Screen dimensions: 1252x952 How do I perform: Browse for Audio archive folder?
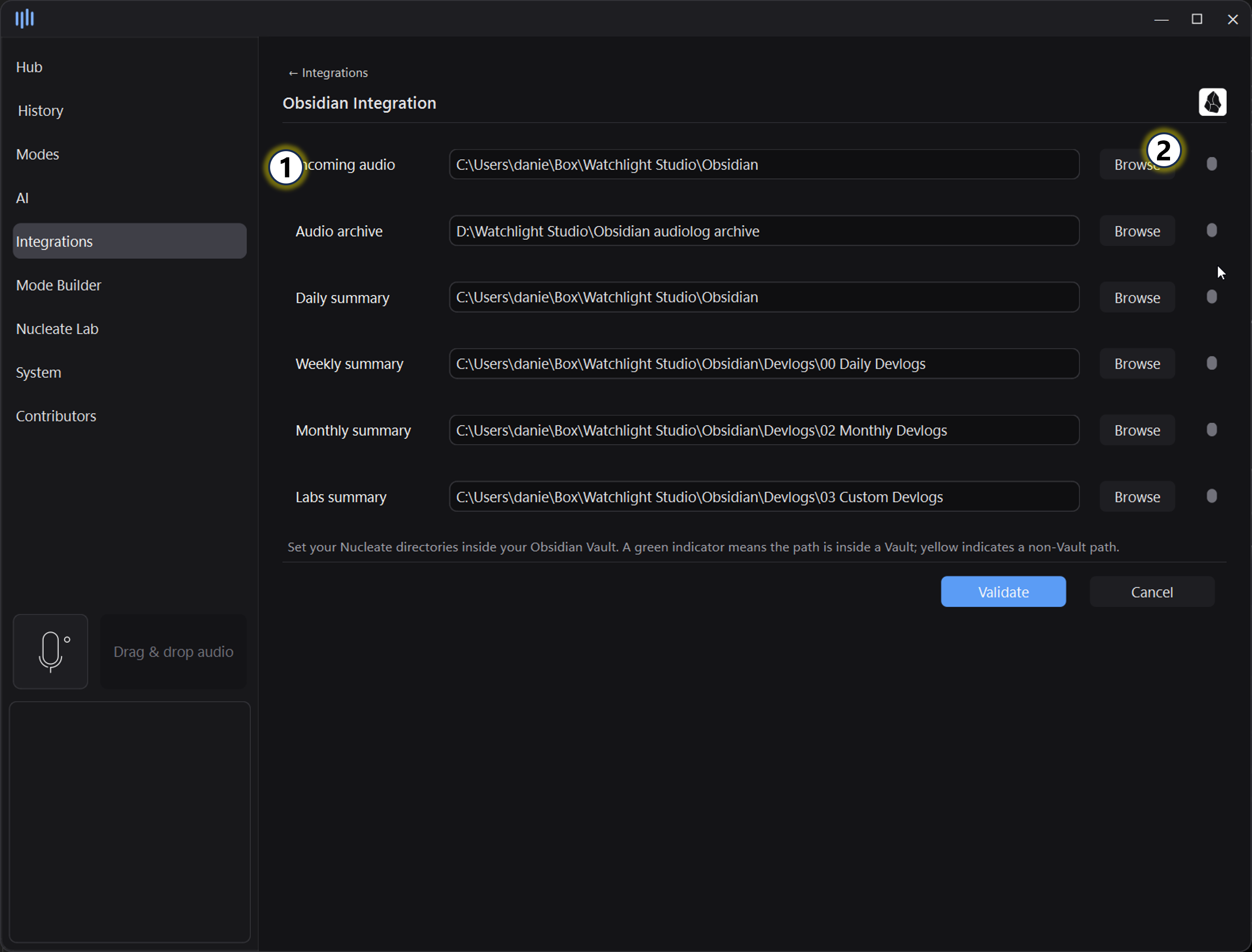click(1137, 231)
